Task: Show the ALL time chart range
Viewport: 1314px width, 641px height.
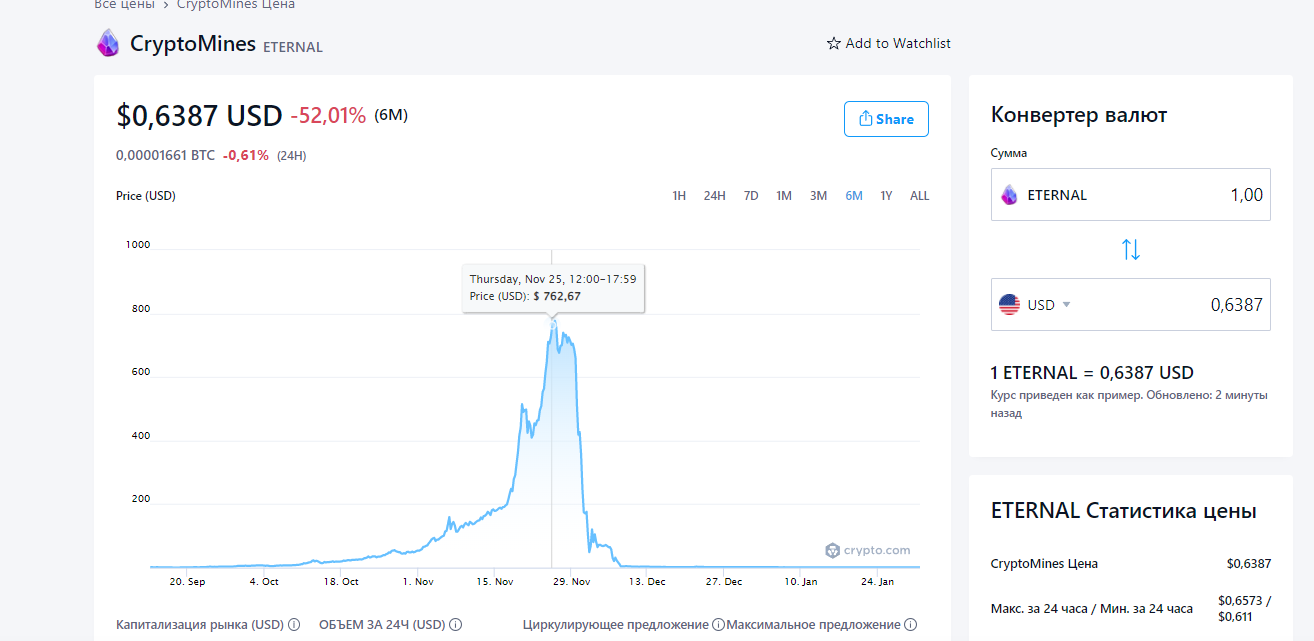Action: tap(919, 196)
